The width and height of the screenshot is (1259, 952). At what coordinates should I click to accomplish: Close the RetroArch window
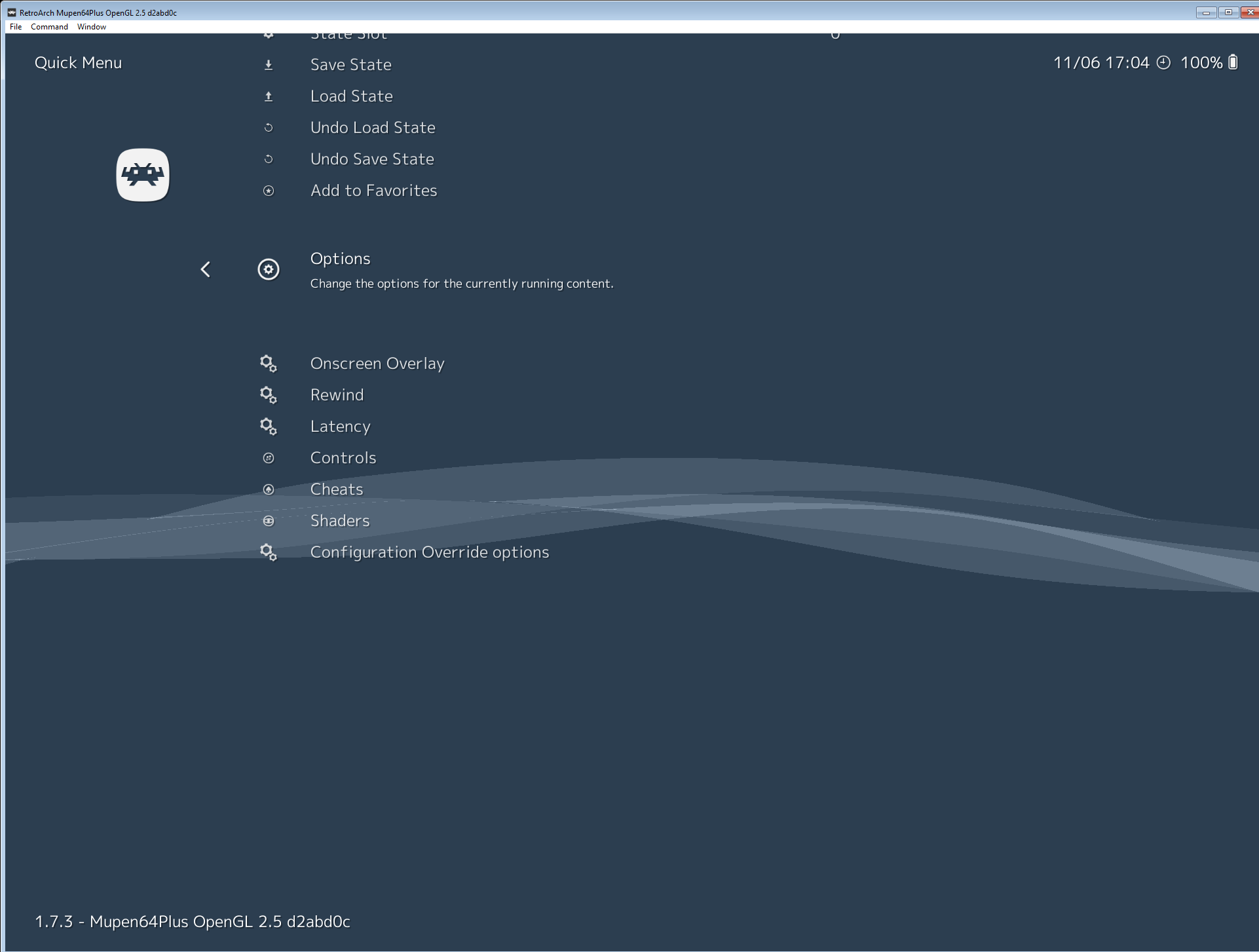(1250, 12)
